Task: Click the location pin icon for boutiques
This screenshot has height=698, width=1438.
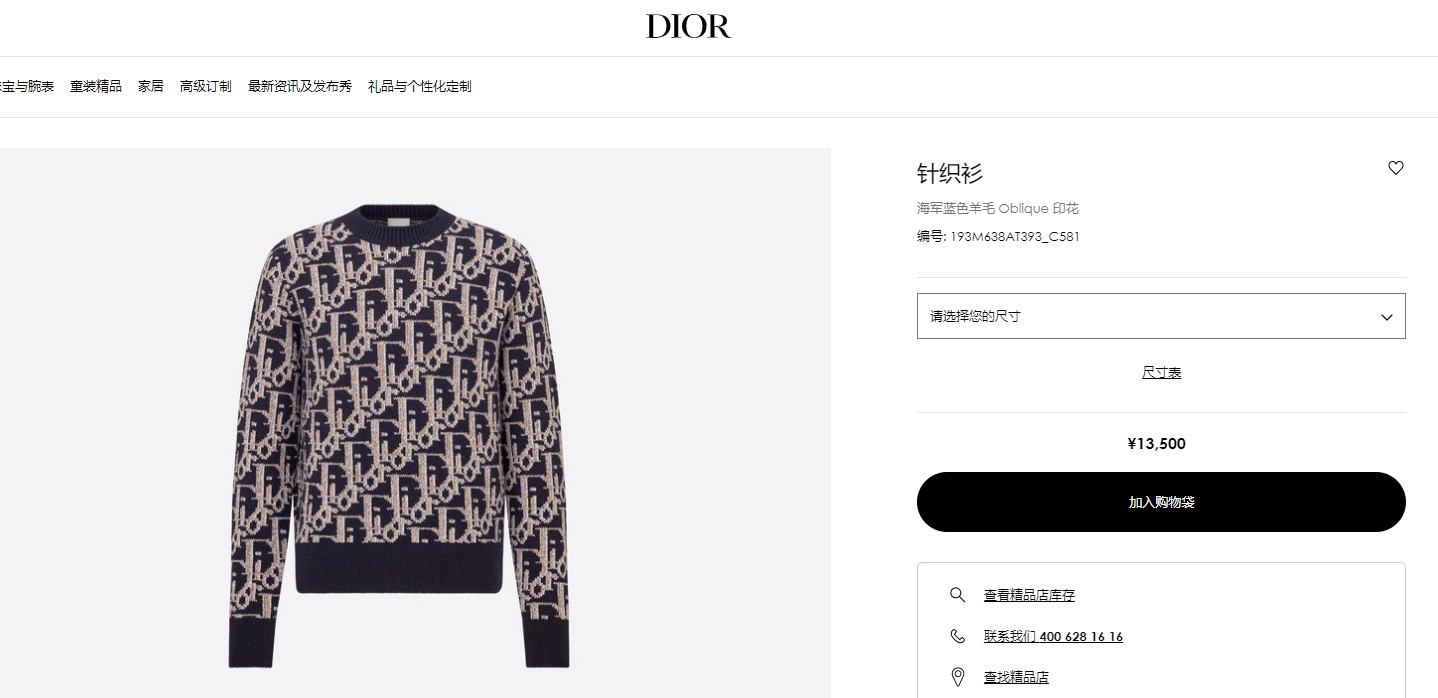Action: click(957, 677)
